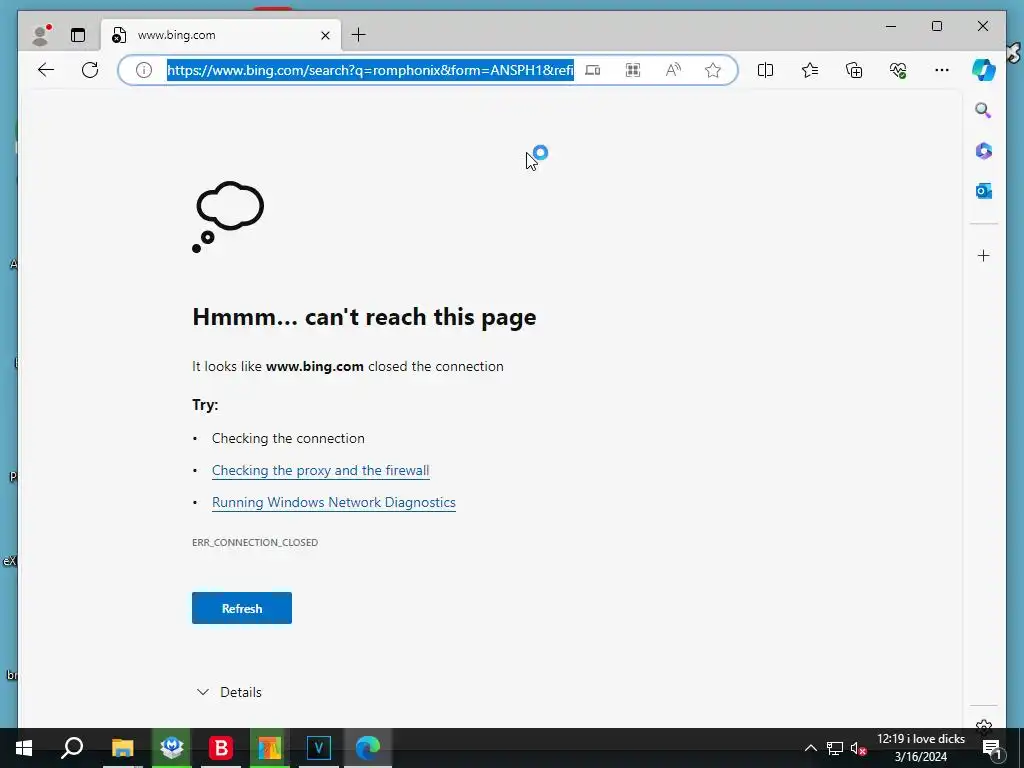Image resolution: width=1024 pixels, height=768 pixels.
Task: Expand the Details section
Action: 229,692
